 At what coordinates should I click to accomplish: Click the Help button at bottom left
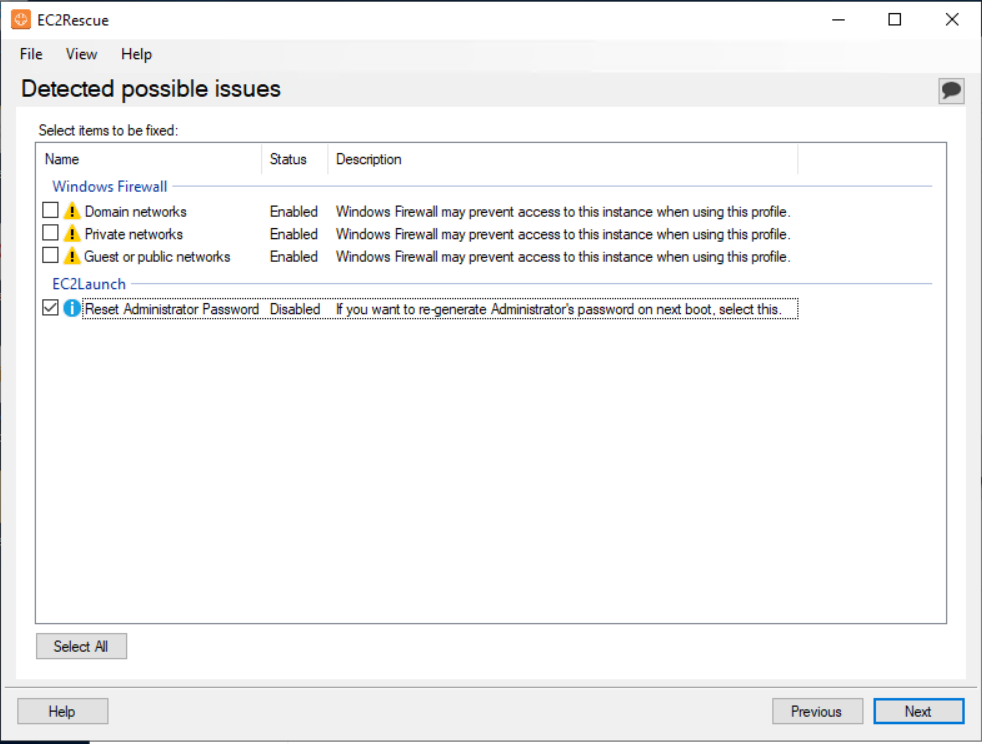click(63, 711)
